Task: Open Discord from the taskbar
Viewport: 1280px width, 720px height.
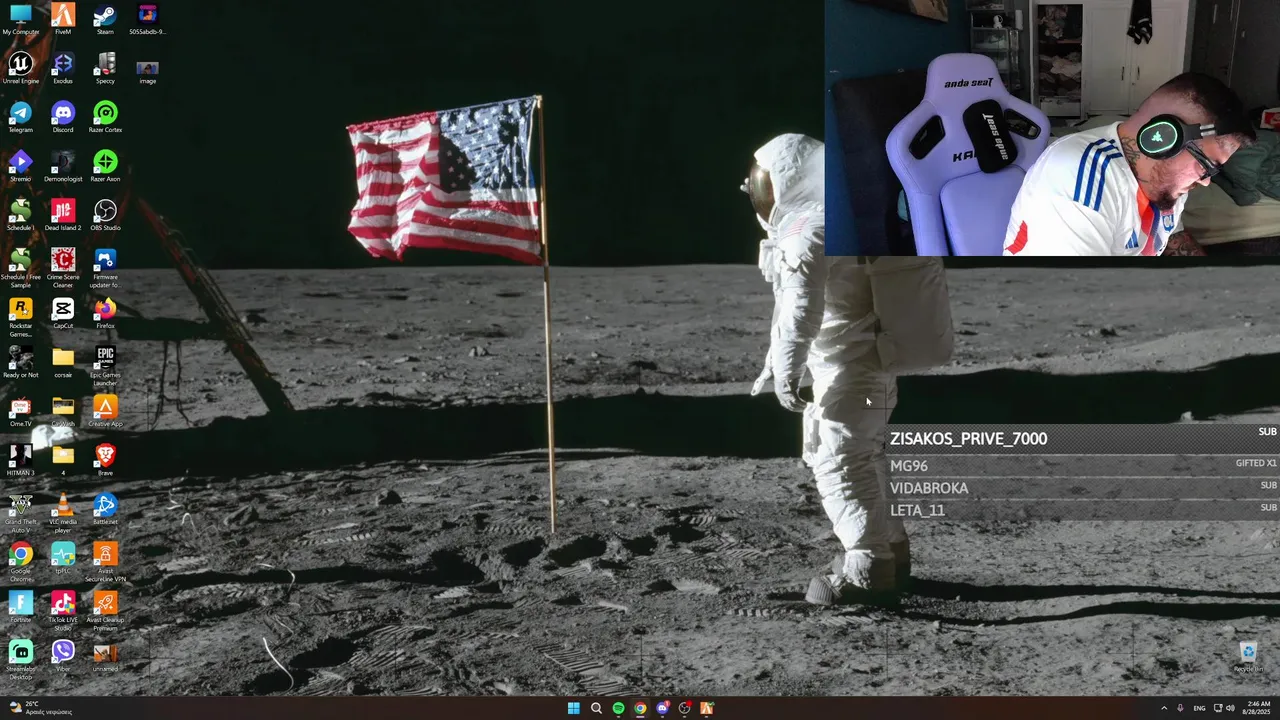Action: pyautogui.click(x=662, y=708)
